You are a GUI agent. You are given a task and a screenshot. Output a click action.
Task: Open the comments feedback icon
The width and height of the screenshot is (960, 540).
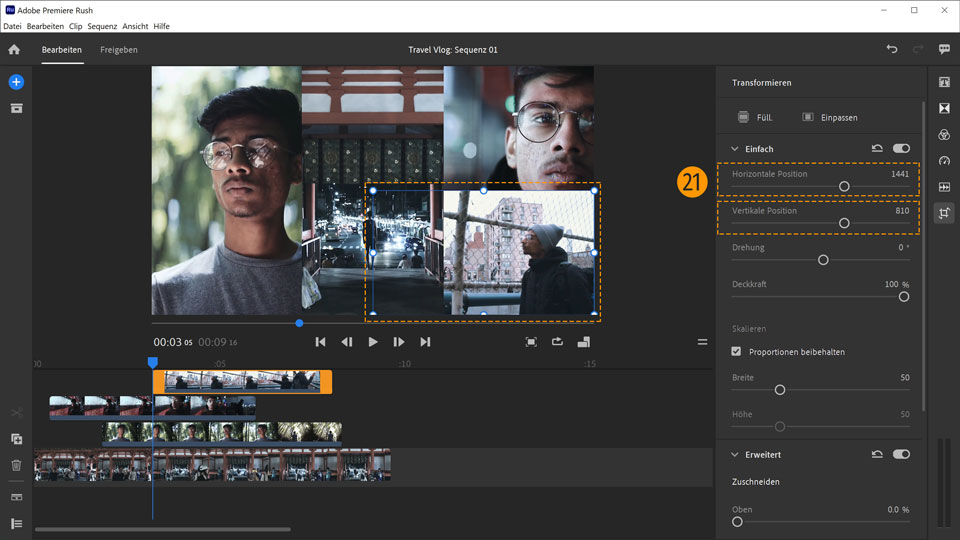coord(944,49)
